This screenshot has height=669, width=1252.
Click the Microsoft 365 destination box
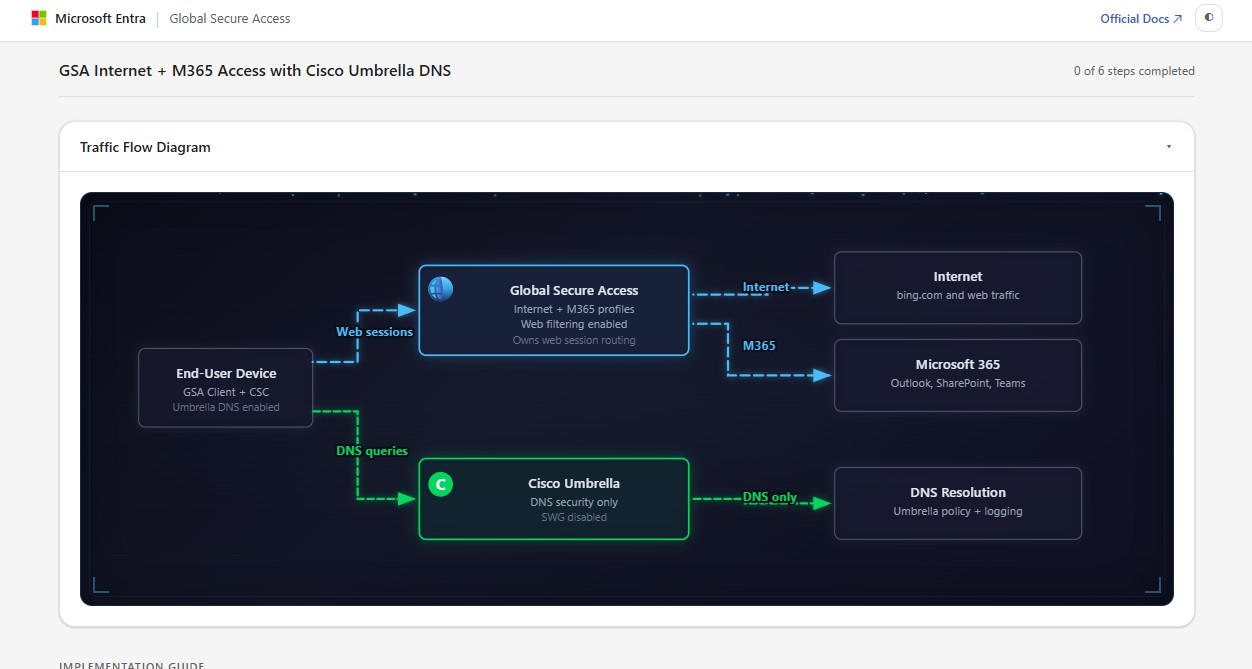958,375
